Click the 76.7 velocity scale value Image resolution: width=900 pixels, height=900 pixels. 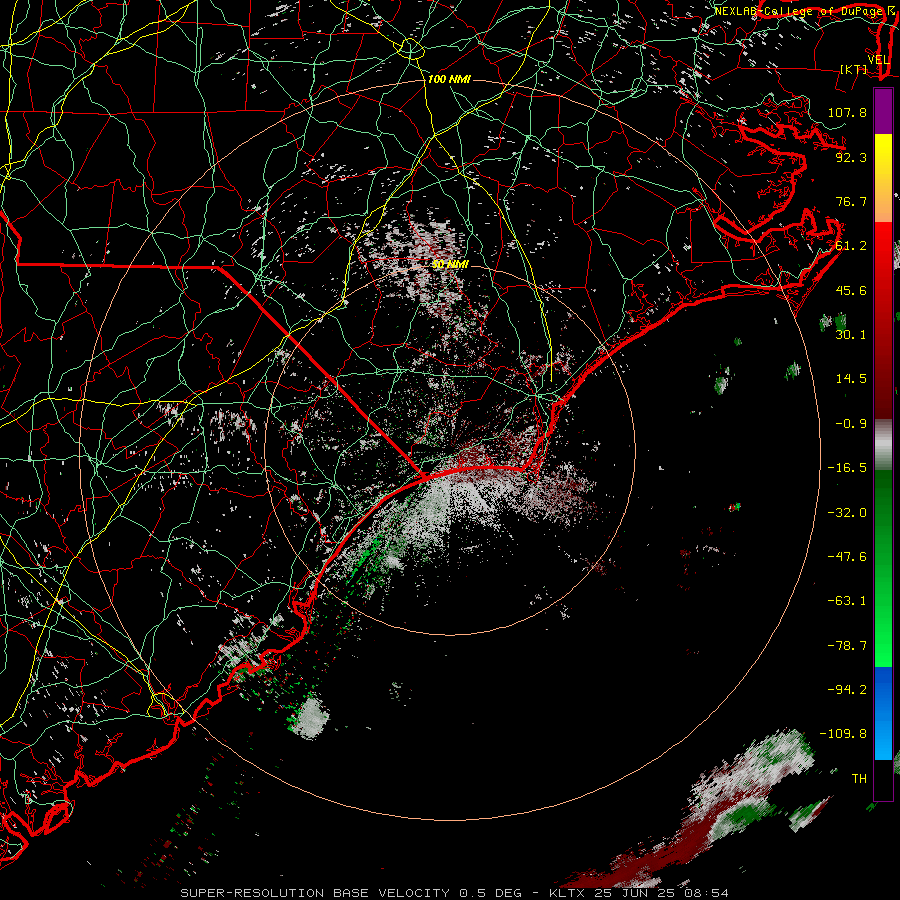pos(851,201)
